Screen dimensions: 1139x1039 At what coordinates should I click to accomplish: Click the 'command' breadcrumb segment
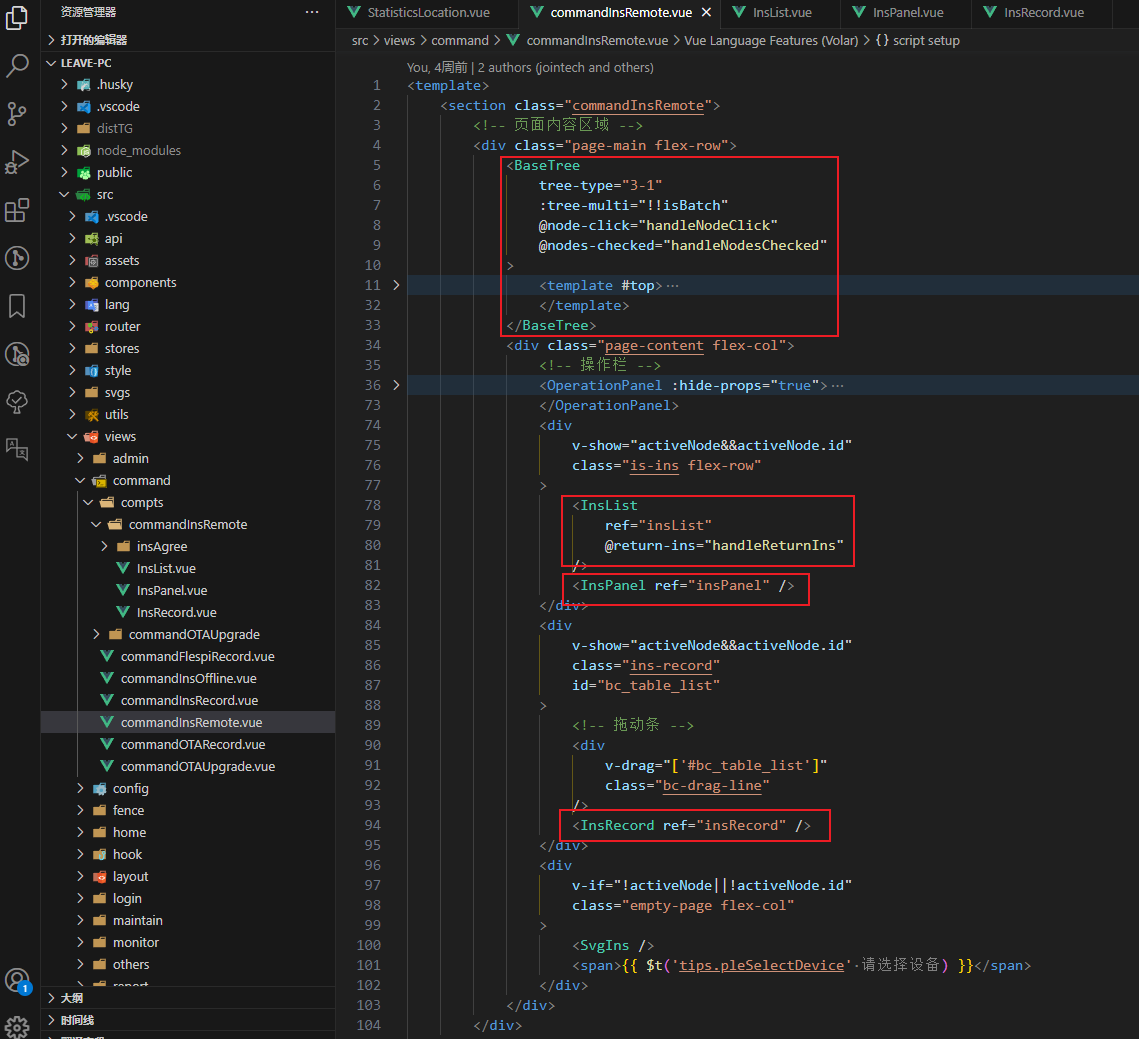460,41
